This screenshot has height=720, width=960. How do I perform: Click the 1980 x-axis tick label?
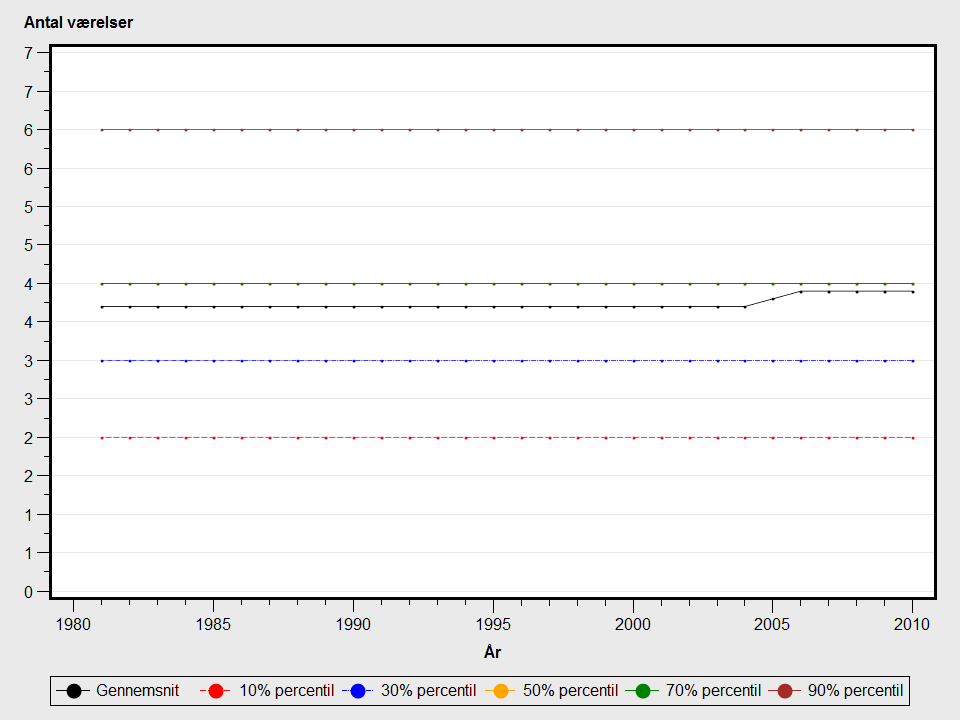[x=73, y=623]
